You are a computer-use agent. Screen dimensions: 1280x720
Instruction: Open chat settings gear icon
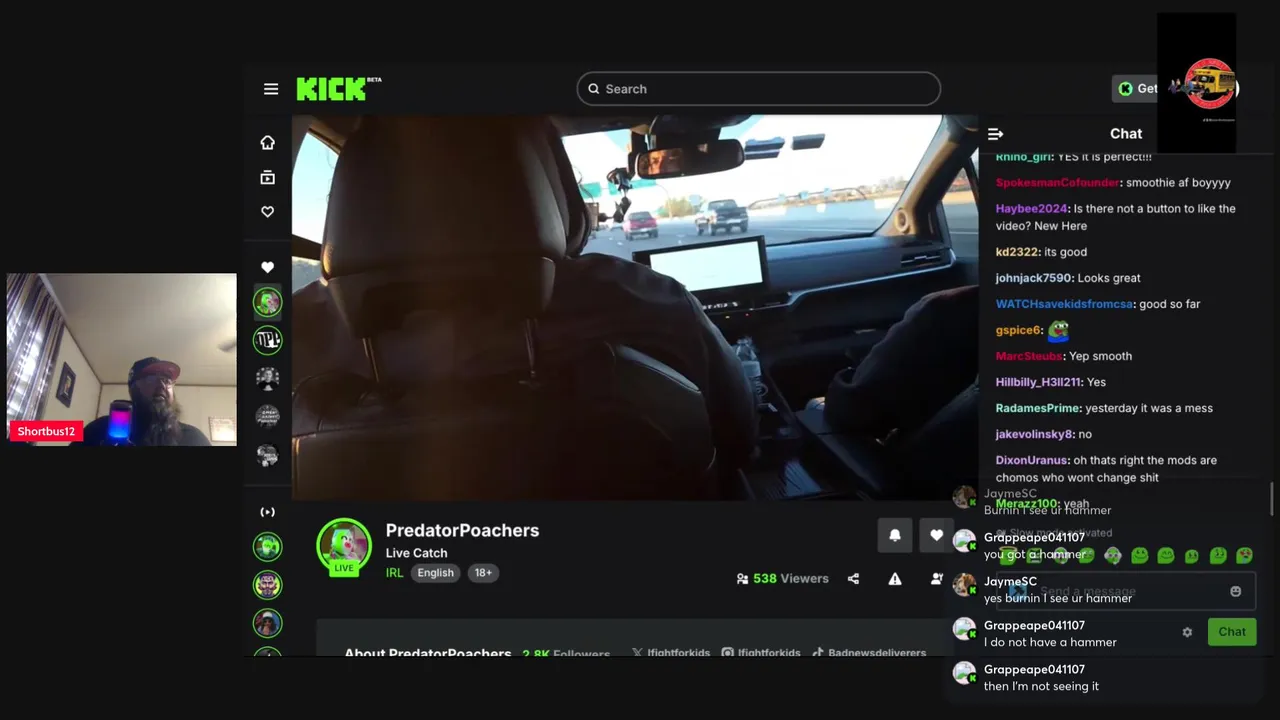1187,632
